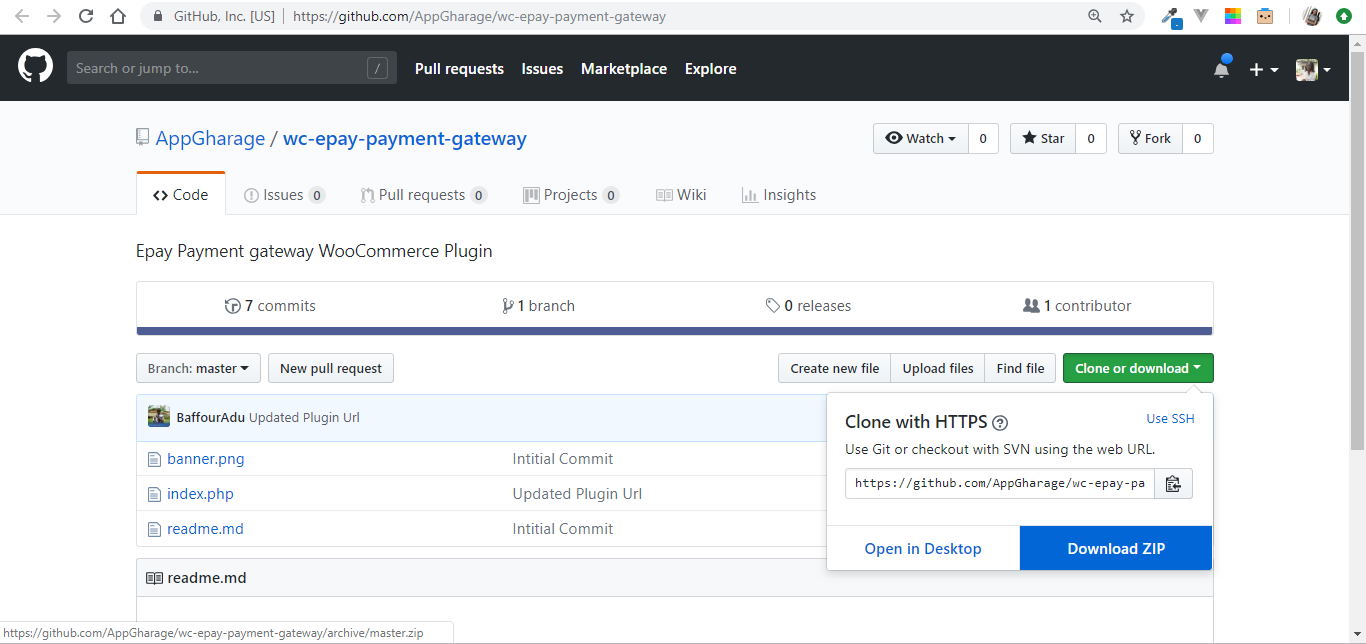Click the pixel face extension icon
Viewport: 1366px width, 644px height.
[x=1265, y=16]
